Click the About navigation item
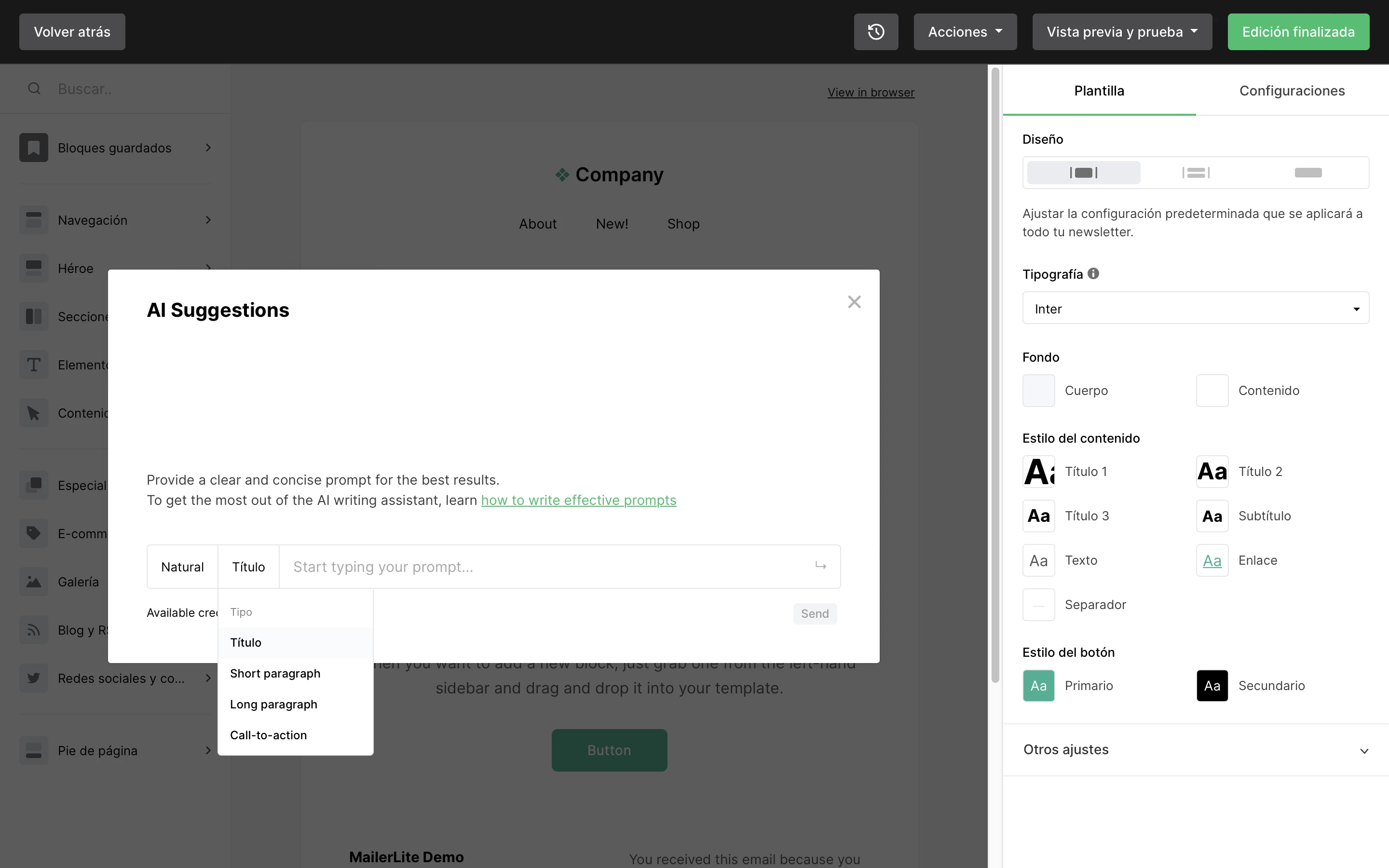This screenshot has width=1389, height=868. pos(538,224)
